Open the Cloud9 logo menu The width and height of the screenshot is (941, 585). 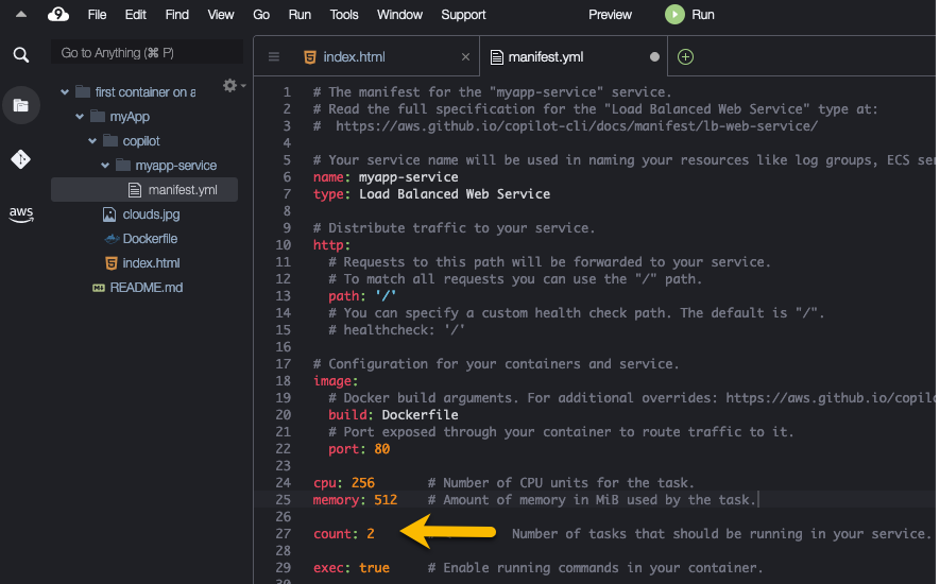[58, 14]
